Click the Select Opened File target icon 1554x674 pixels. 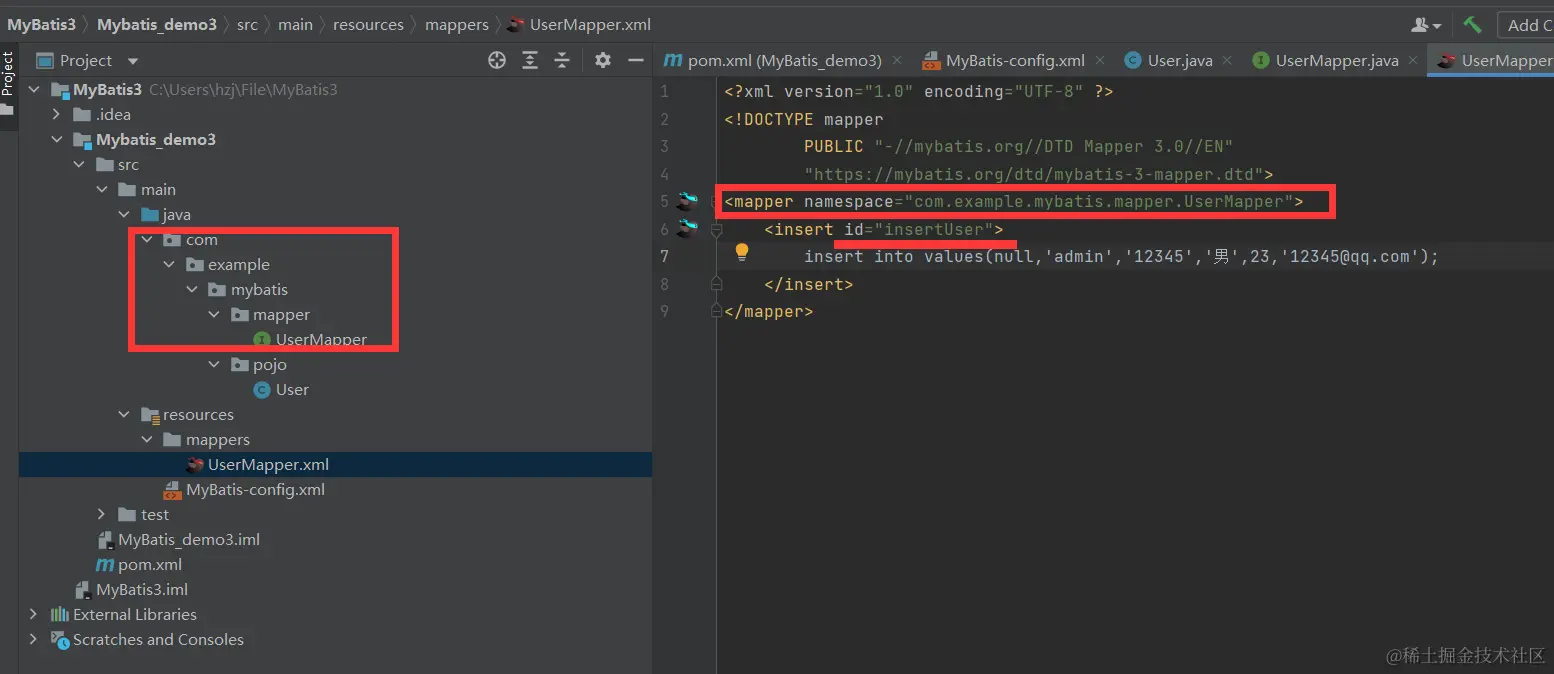[x=497, y=60]
